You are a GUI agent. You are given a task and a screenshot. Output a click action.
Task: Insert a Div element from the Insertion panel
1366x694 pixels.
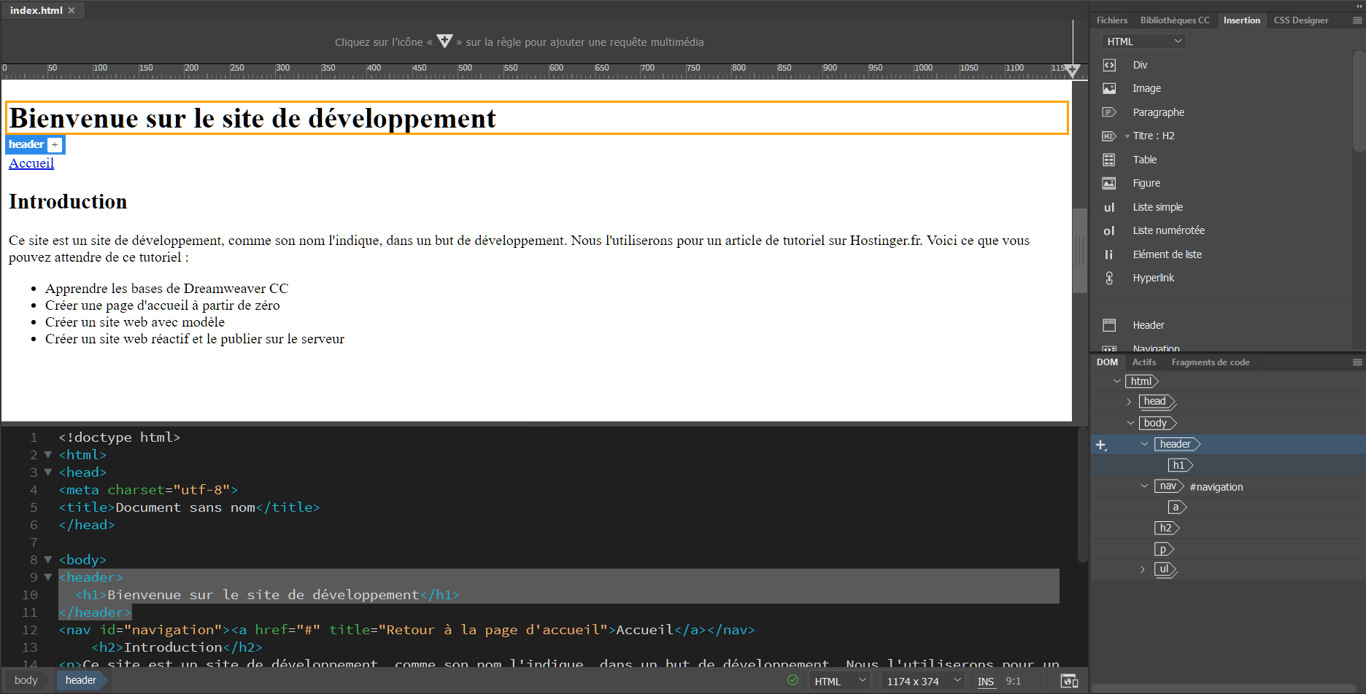[1110, 64]
